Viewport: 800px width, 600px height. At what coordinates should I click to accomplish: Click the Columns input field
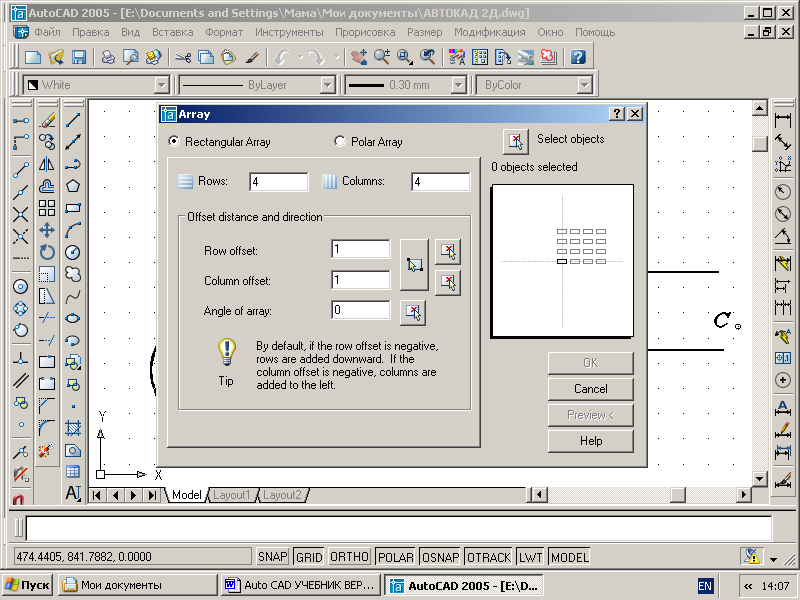click(440, 182)
